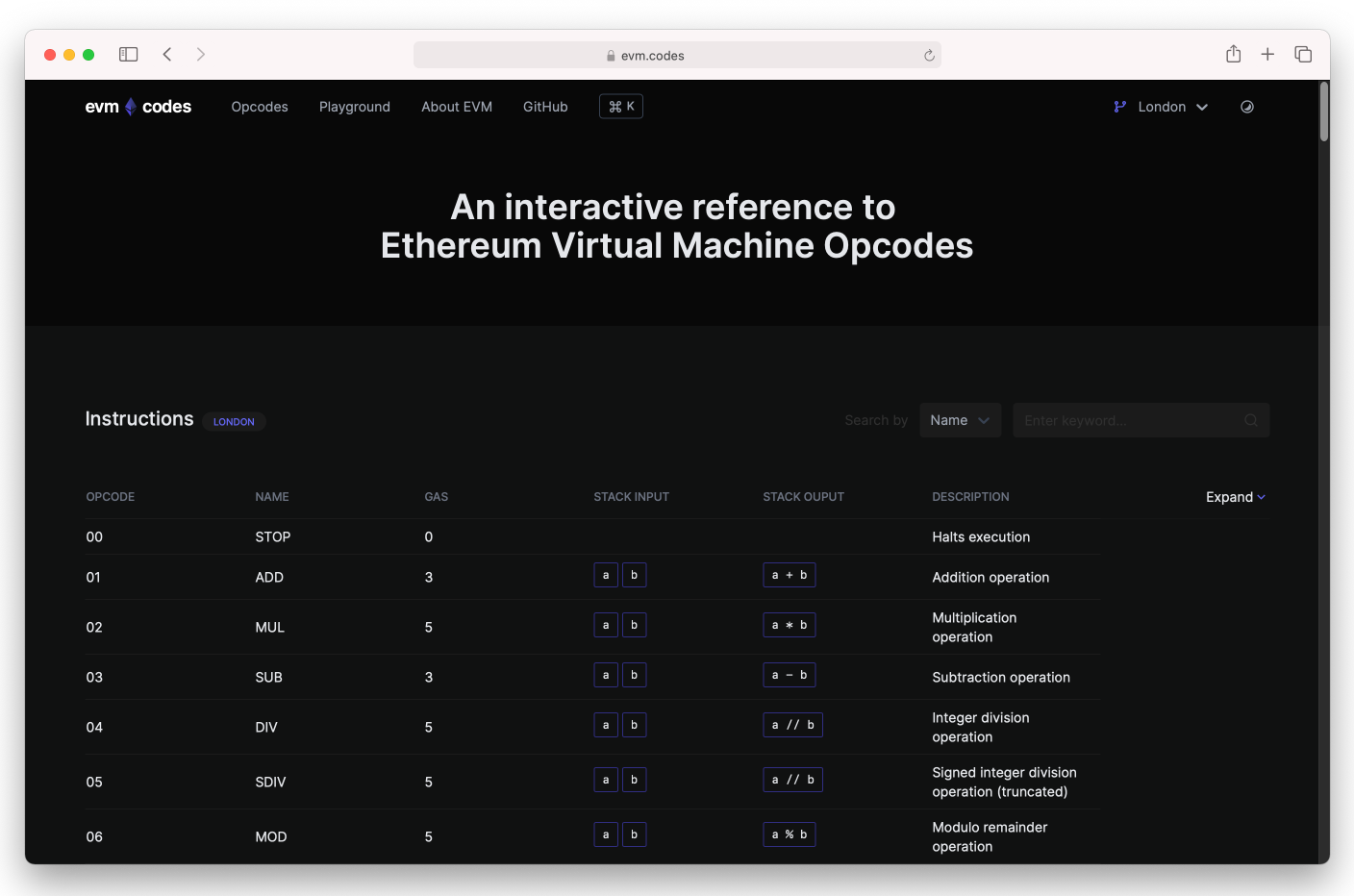Click 'Halts execution' description
This screenshot has height=896, width=1354.
pos(981,536)
